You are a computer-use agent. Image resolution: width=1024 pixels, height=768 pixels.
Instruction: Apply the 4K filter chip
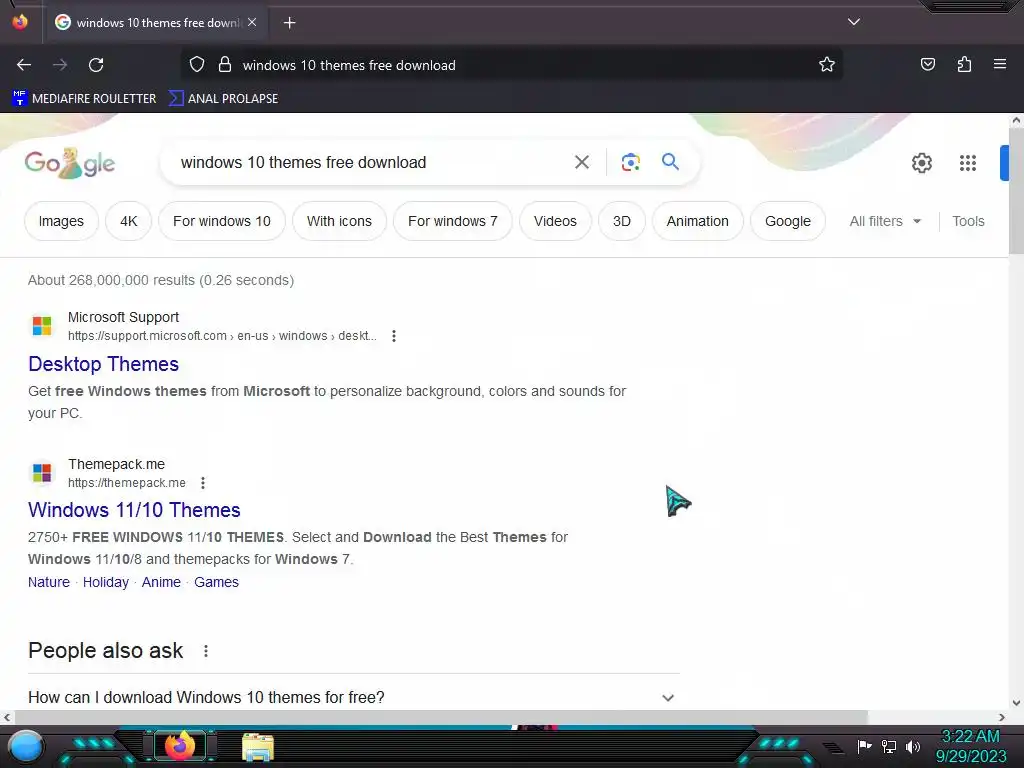129,221
